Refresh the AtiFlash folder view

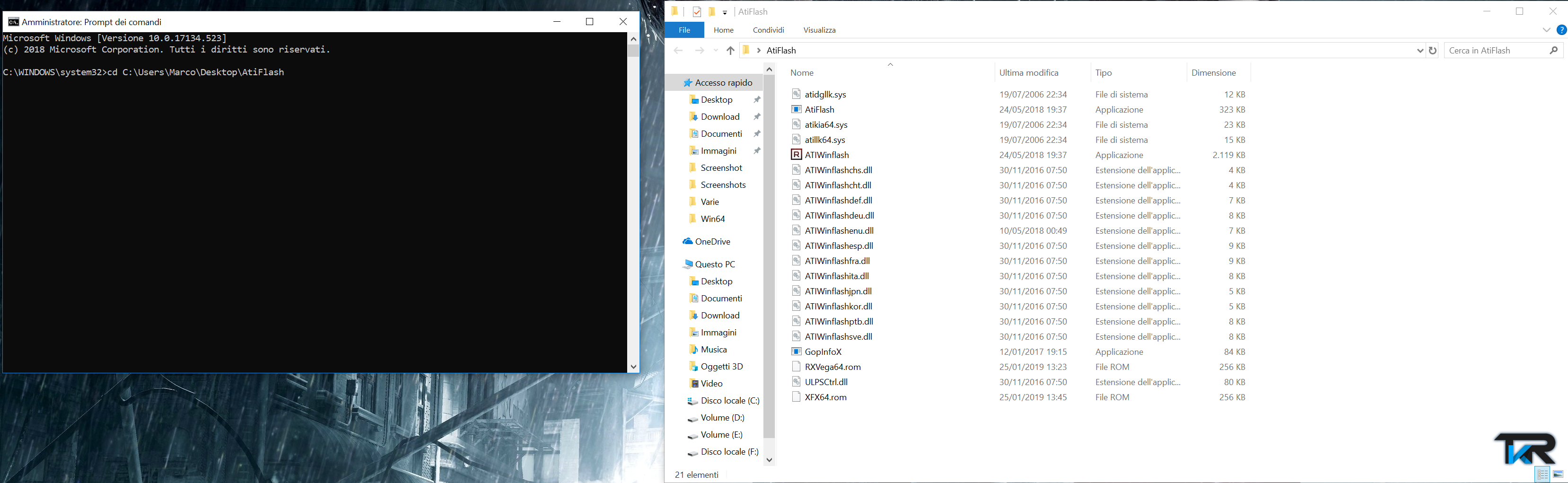pos(1433,51)
